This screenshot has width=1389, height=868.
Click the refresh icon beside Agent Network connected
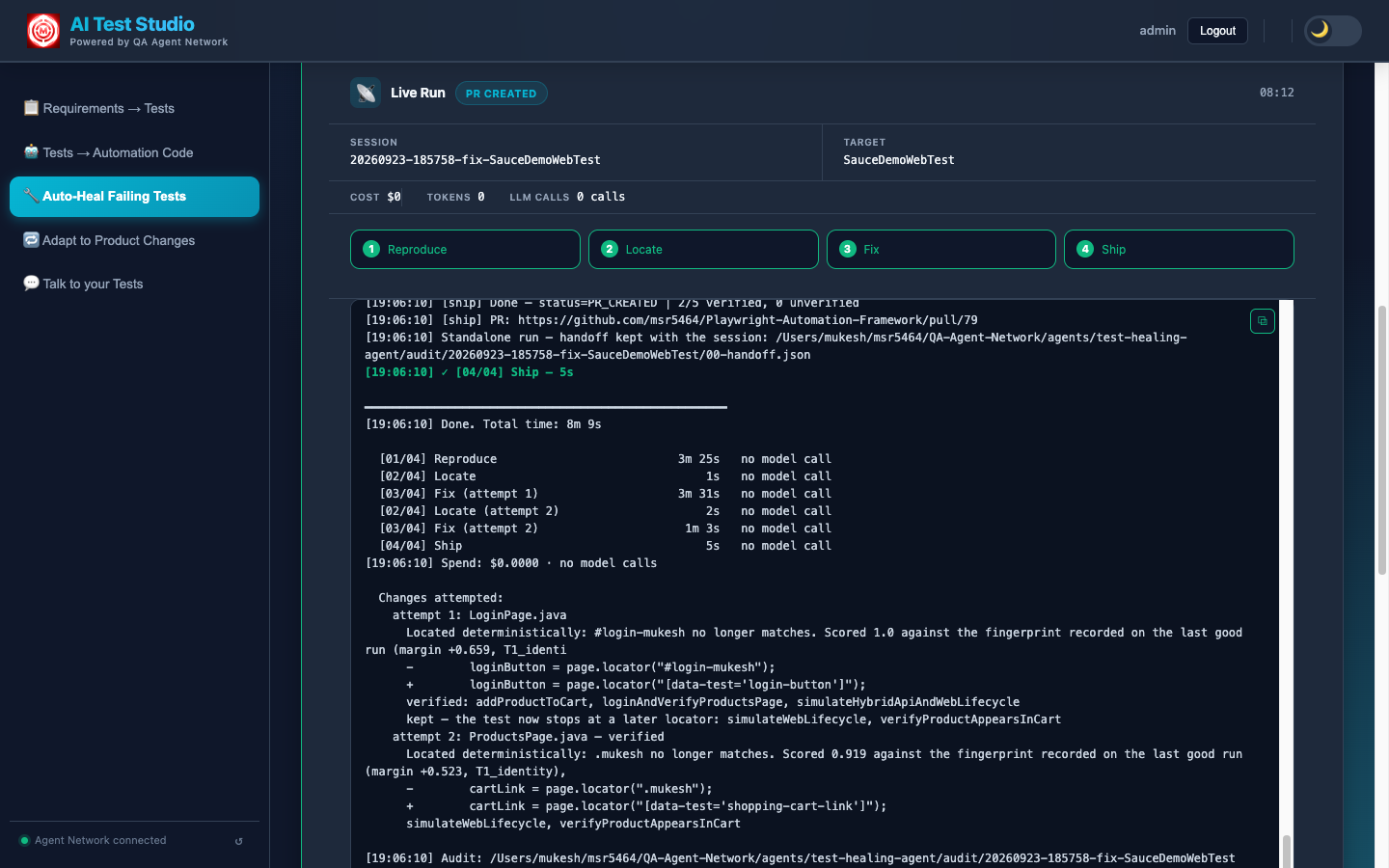[239, 841]
